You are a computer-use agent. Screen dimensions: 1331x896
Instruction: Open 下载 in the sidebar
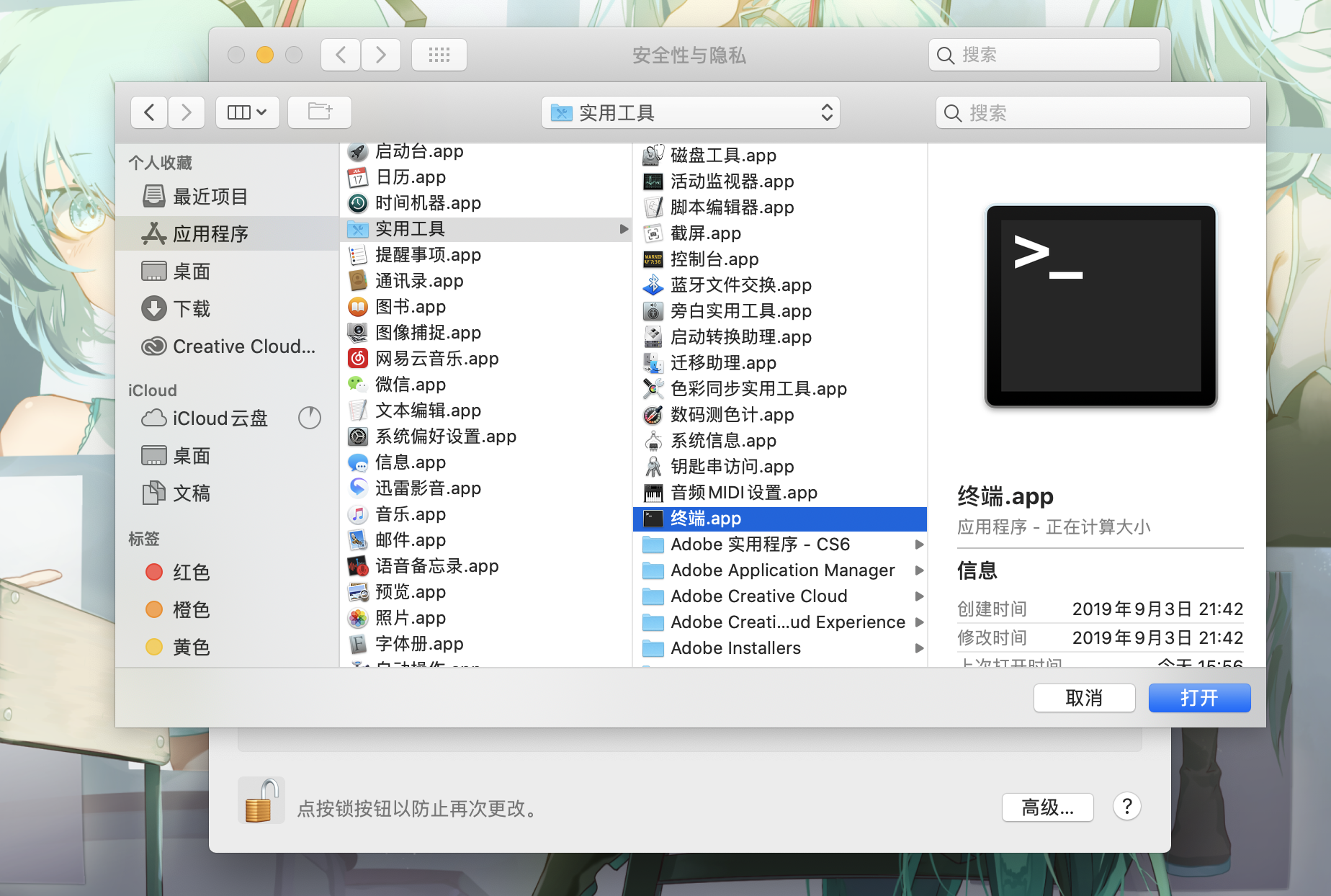(227, 308)
